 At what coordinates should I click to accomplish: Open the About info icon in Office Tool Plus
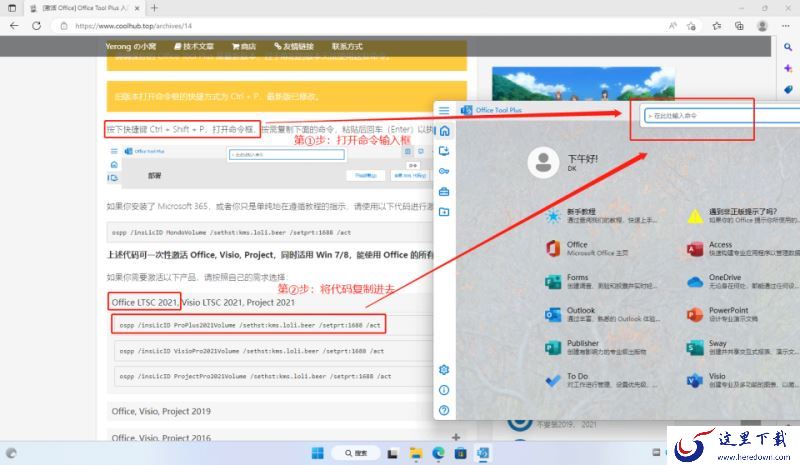(x=444, y=390)
